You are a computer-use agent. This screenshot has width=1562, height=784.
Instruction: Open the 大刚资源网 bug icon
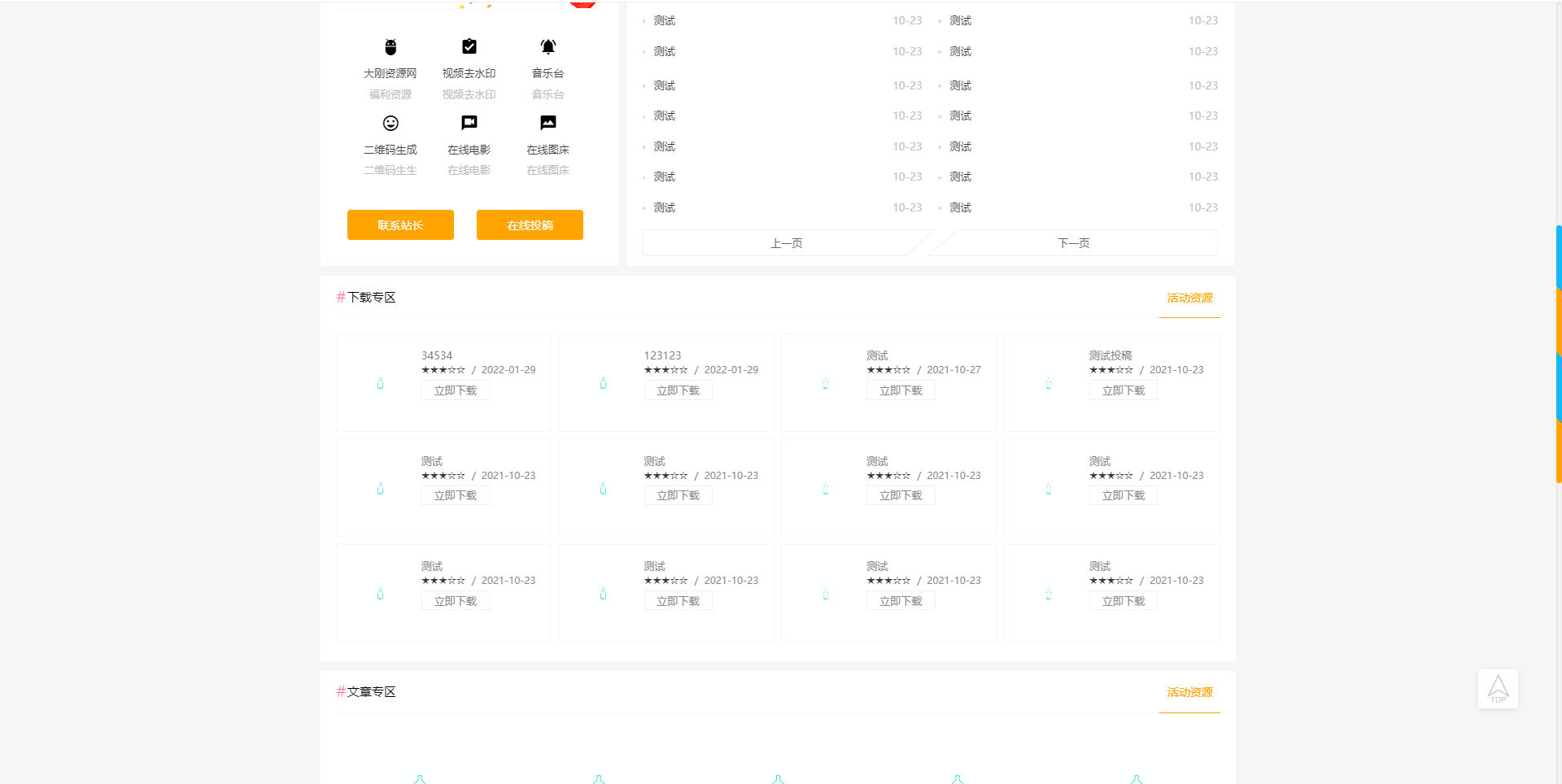[390, 46]
